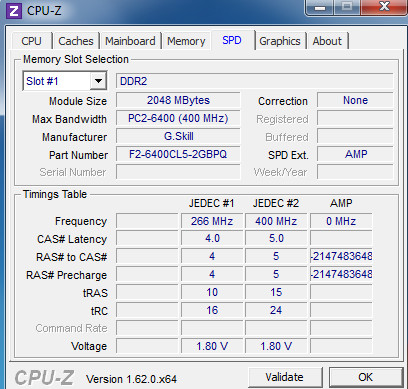The width and height of the screenshot is (408, 389).
Task: Click the empty Serial Number field
Action: pyautogui.click(x=178, y=172)
